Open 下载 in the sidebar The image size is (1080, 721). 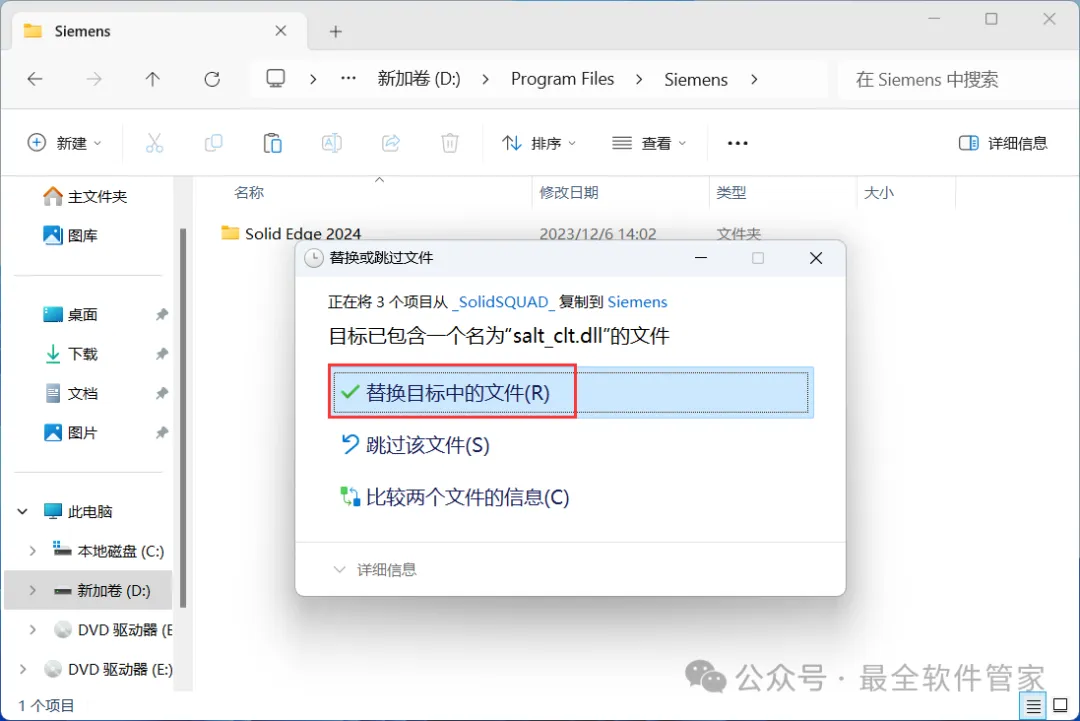click(x=71, y=354)
